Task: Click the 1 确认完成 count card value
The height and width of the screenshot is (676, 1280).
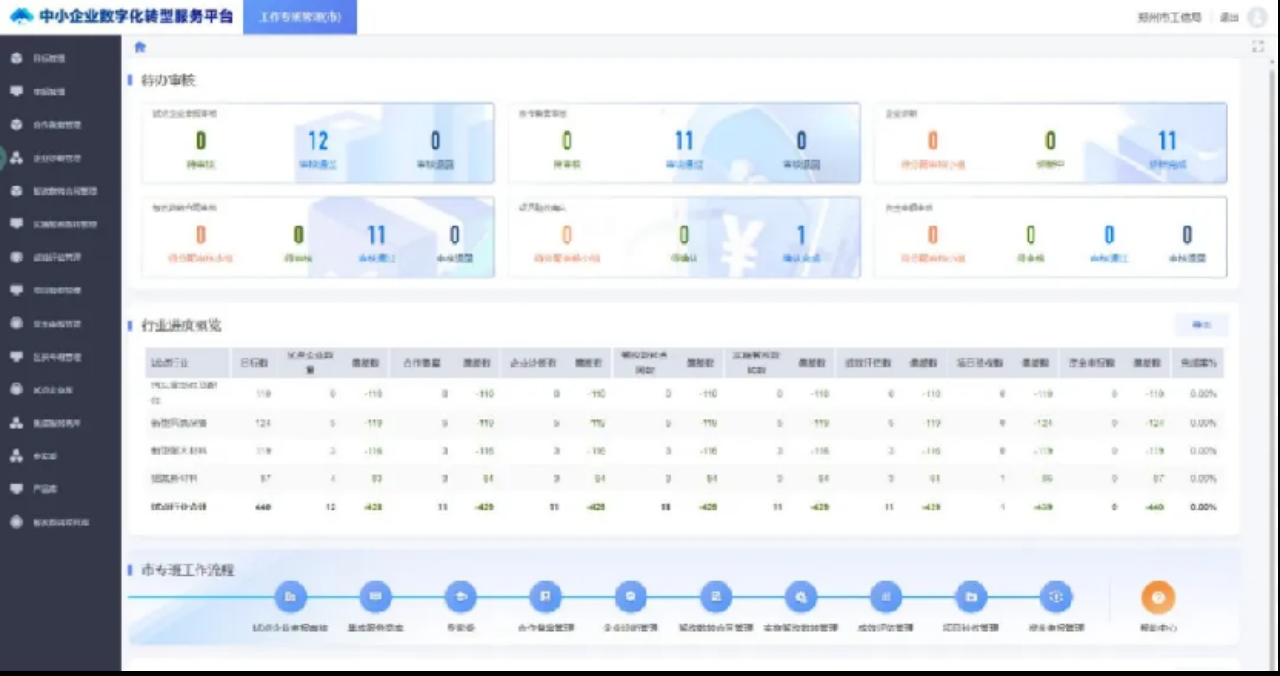Action: point(801,235)
